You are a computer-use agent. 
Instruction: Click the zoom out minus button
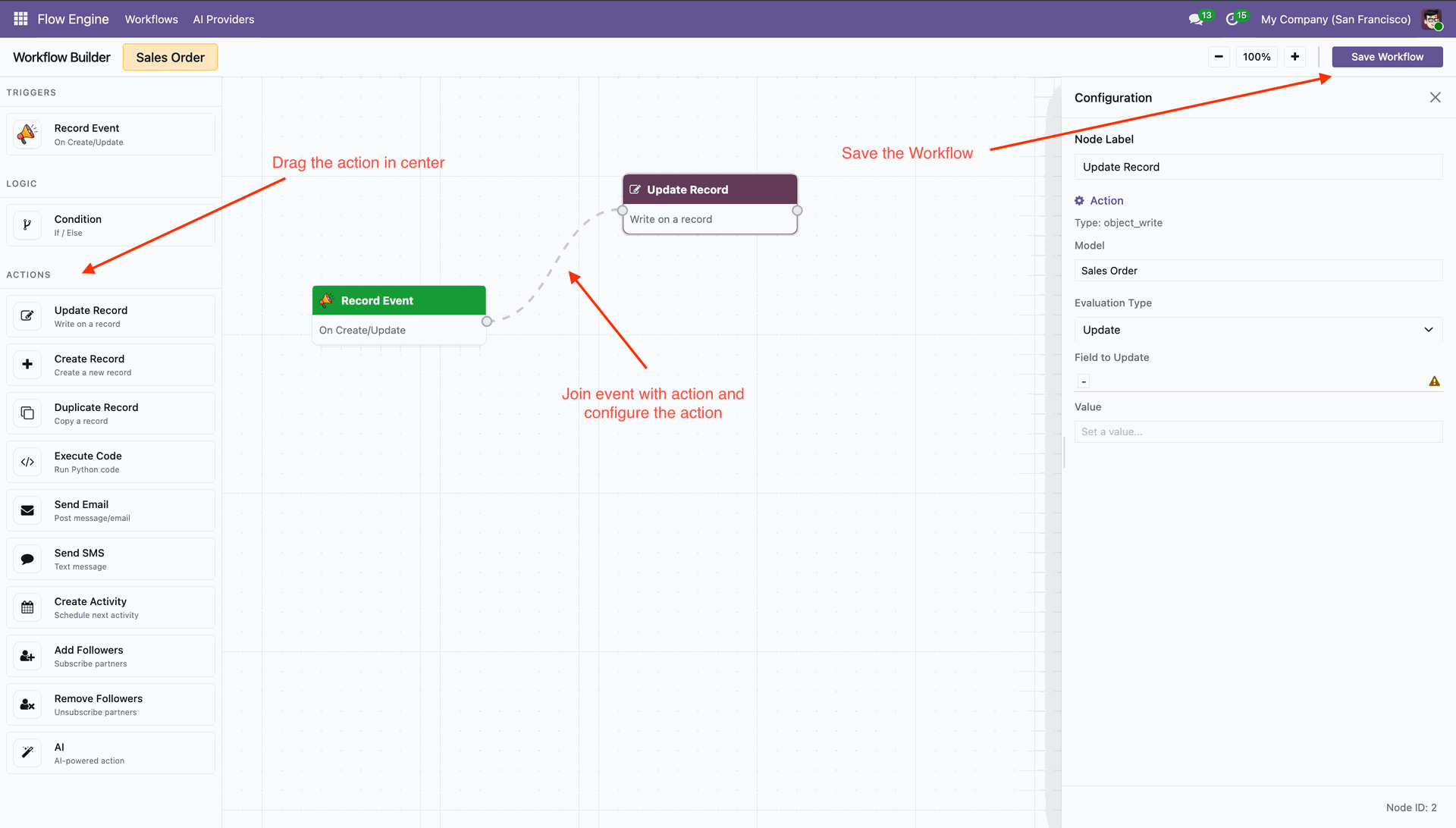click(x=1218, y=57)
